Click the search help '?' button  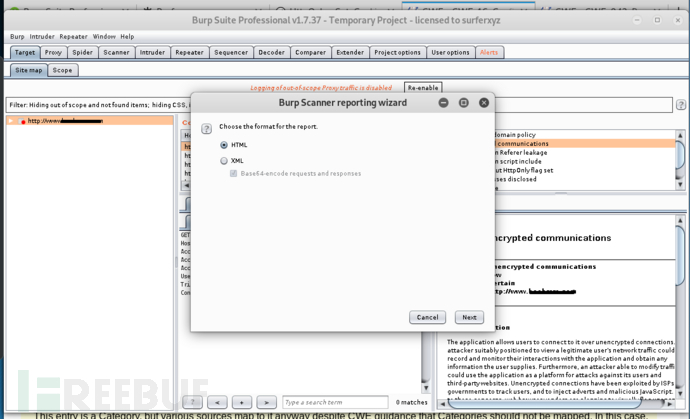pos(192,402)
